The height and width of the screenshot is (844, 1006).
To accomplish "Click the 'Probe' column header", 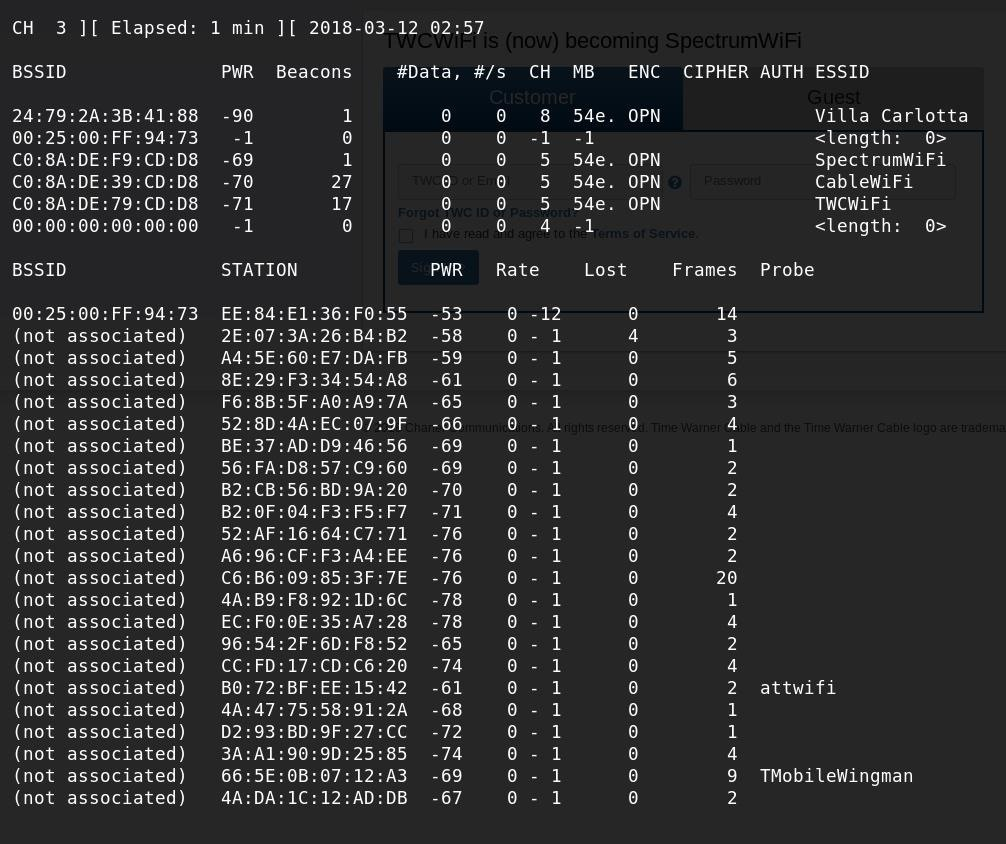I will [787, 270].
